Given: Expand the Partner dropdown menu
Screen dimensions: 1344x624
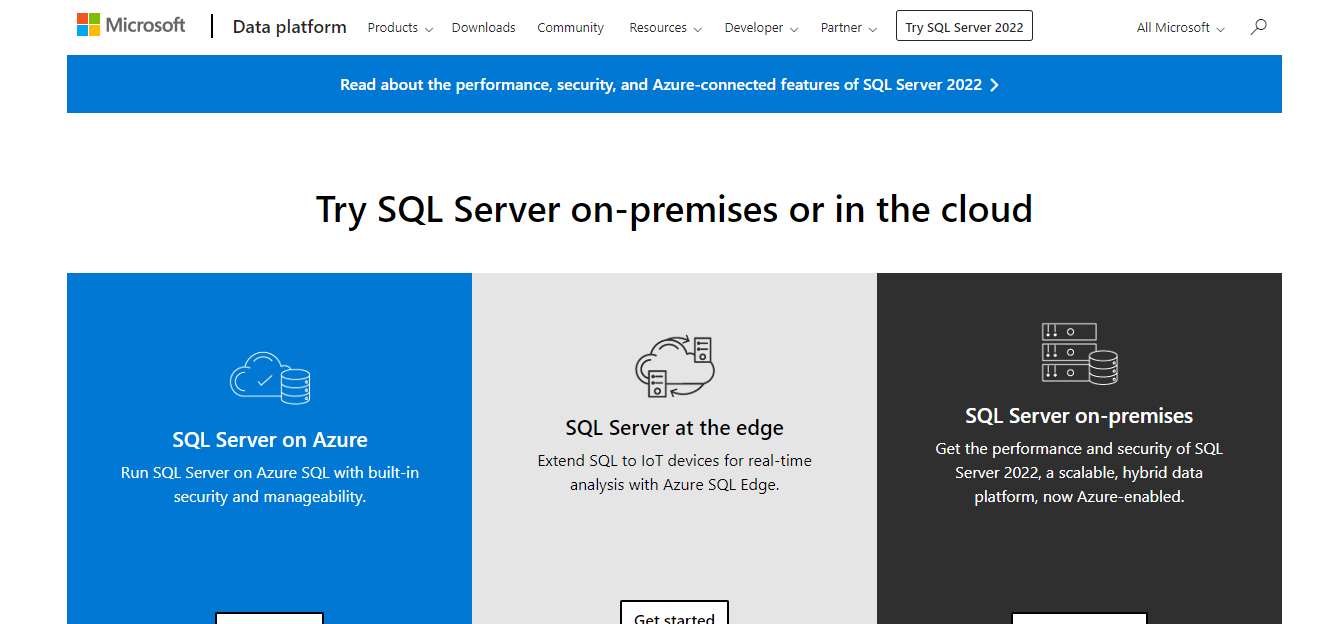Looking at the screenshot, I should [848, 28].
